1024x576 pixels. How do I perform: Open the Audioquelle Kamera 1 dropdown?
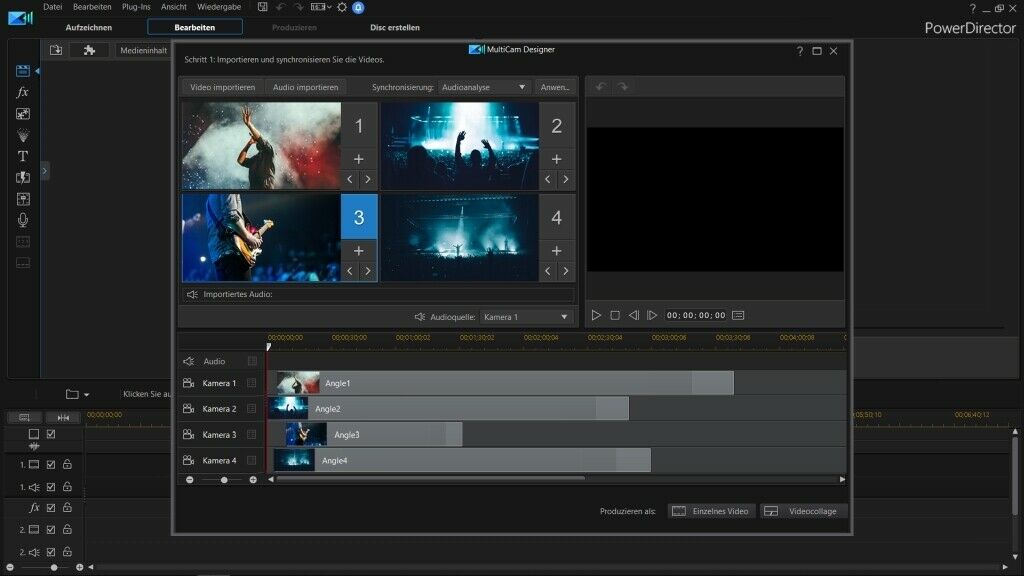[526, 317]
